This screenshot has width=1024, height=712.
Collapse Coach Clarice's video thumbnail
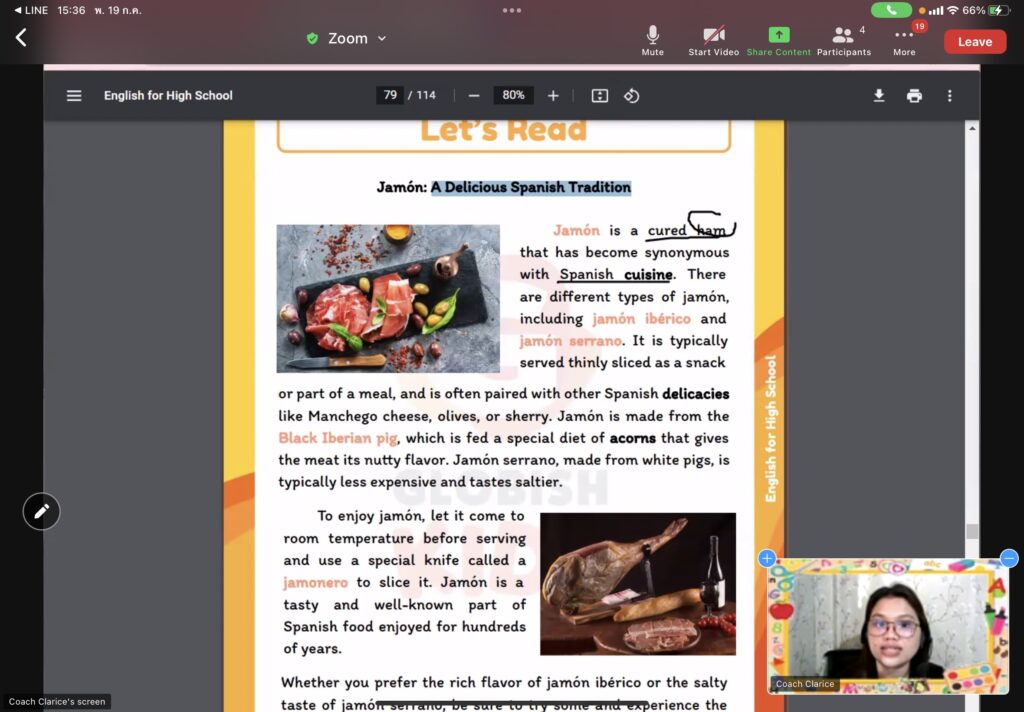(x=1009, y=558)
